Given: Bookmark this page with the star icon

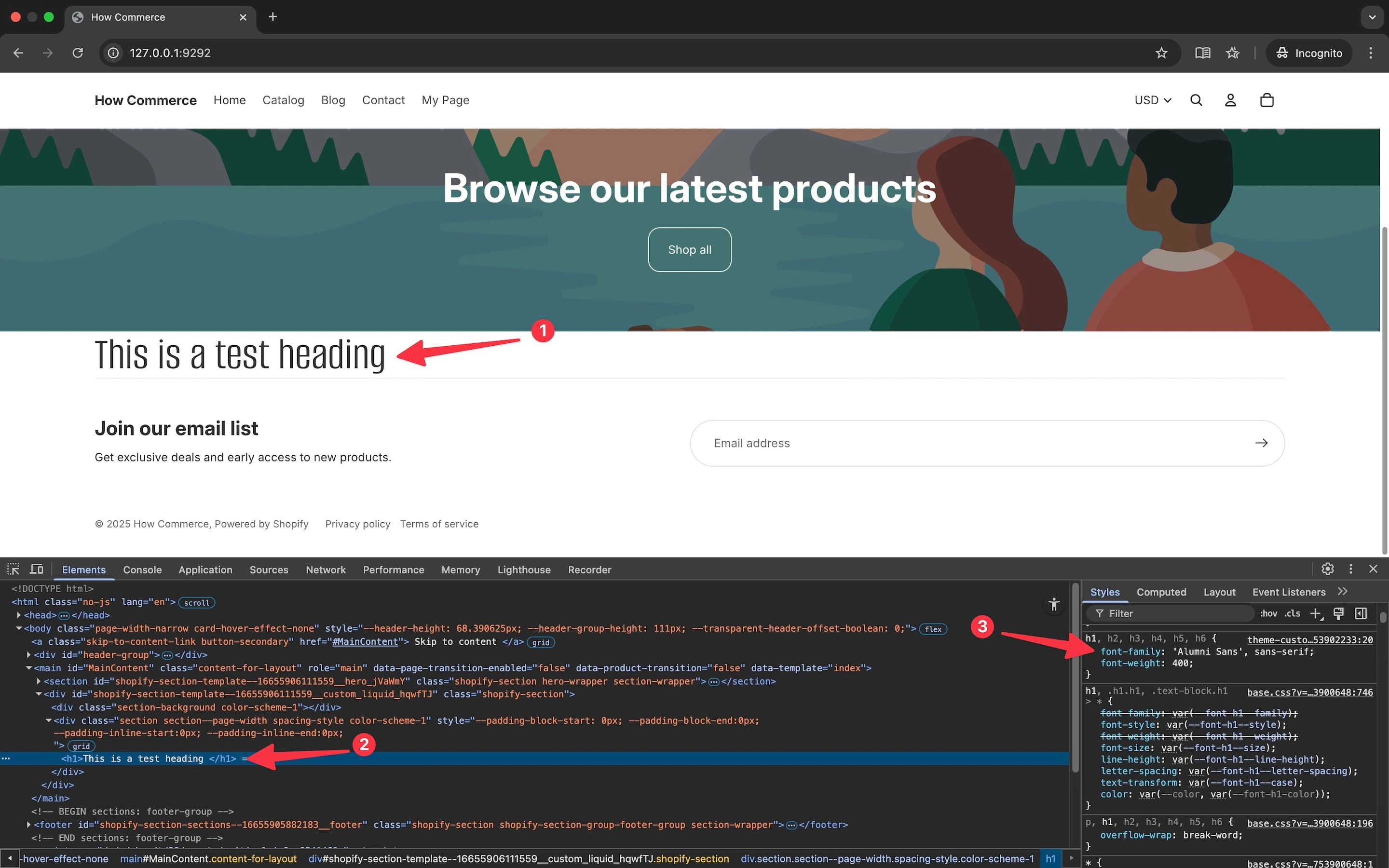Looking at the screenshot, I should (1161, 53).
